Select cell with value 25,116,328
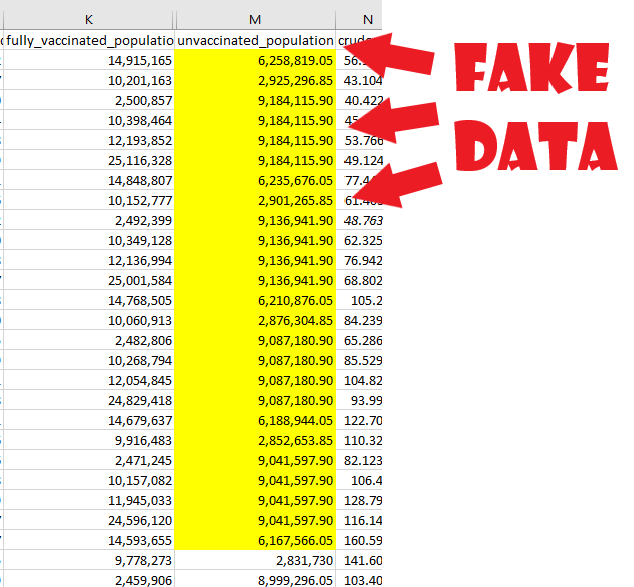Image resolution: width=634 pixels, height=587 pixels. tap(89, 160)
